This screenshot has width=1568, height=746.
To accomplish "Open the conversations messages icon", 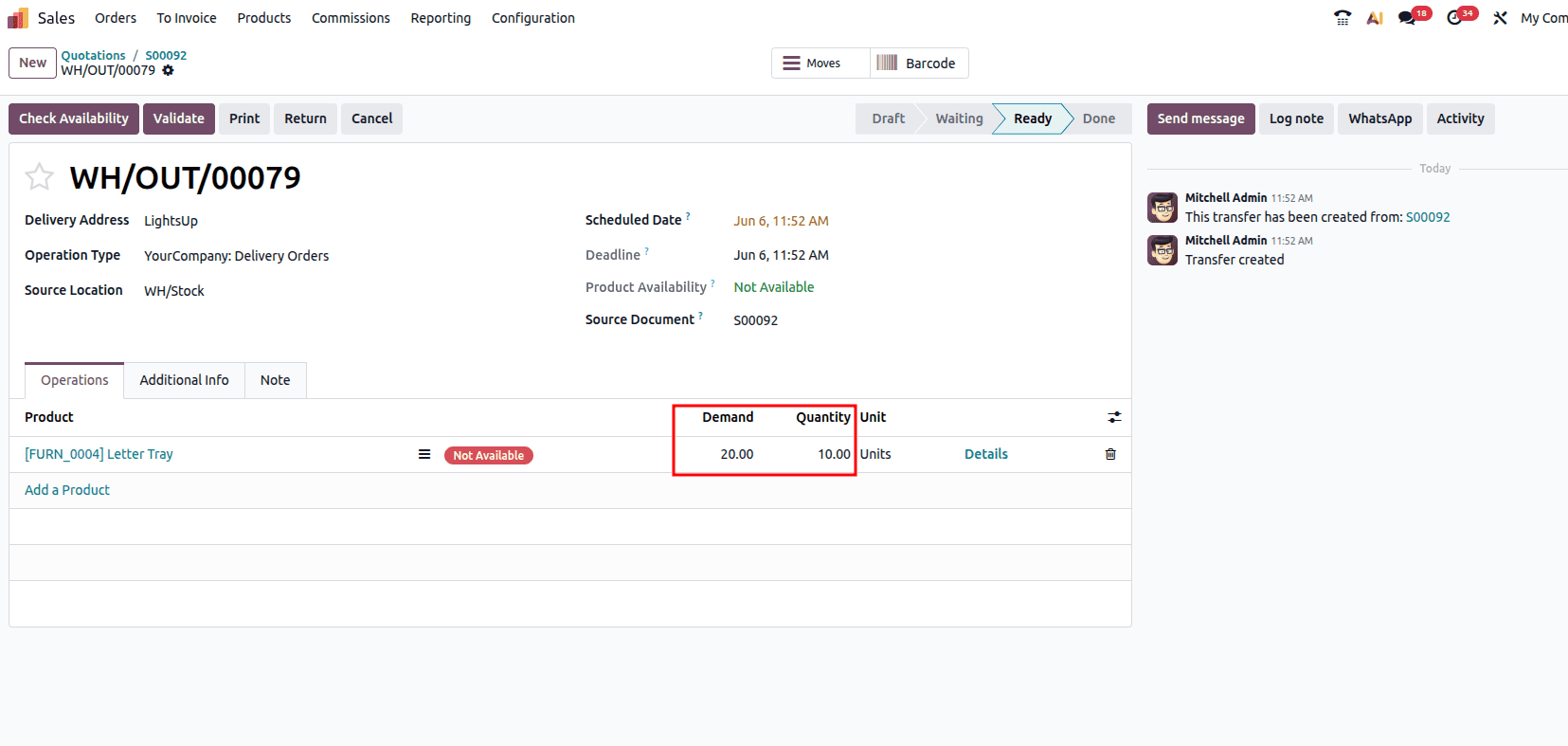I will point(1407,18).
